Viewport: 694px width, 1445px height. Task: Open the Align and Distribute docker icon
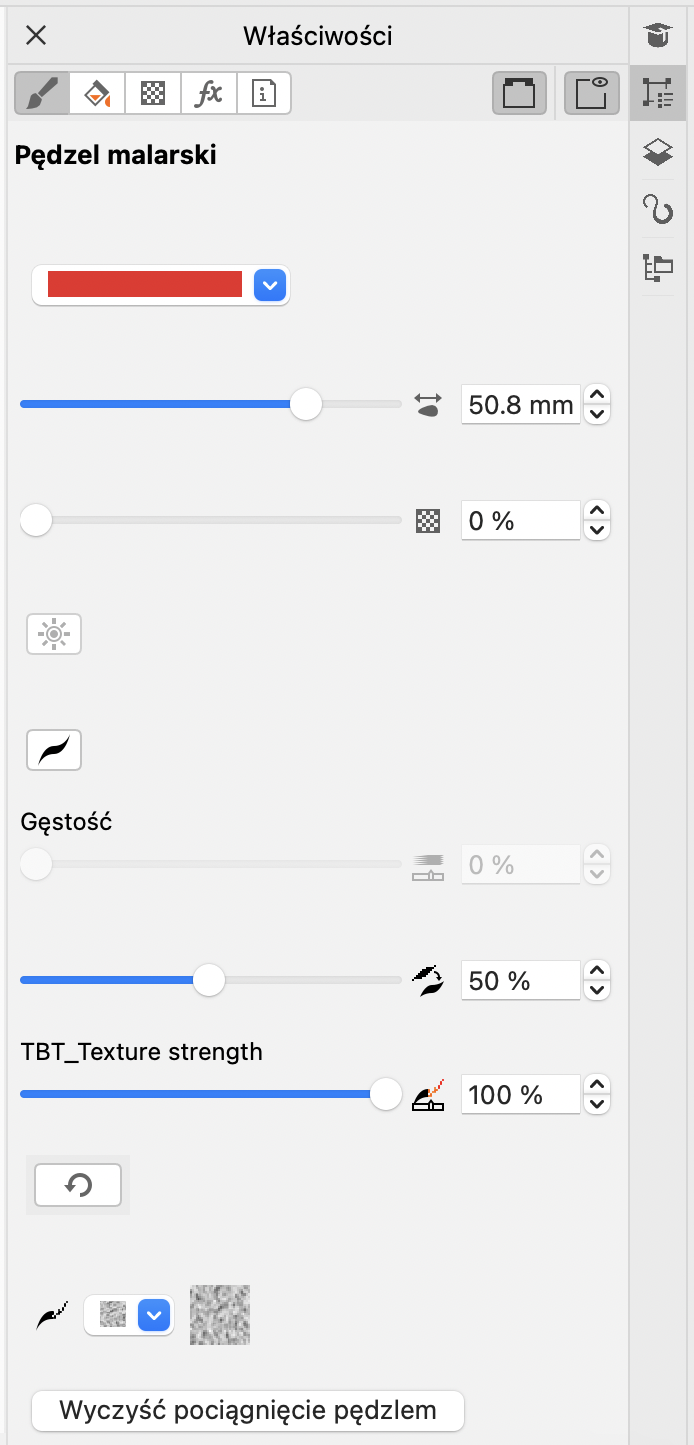pyautogui.click(x=657, y=268)
